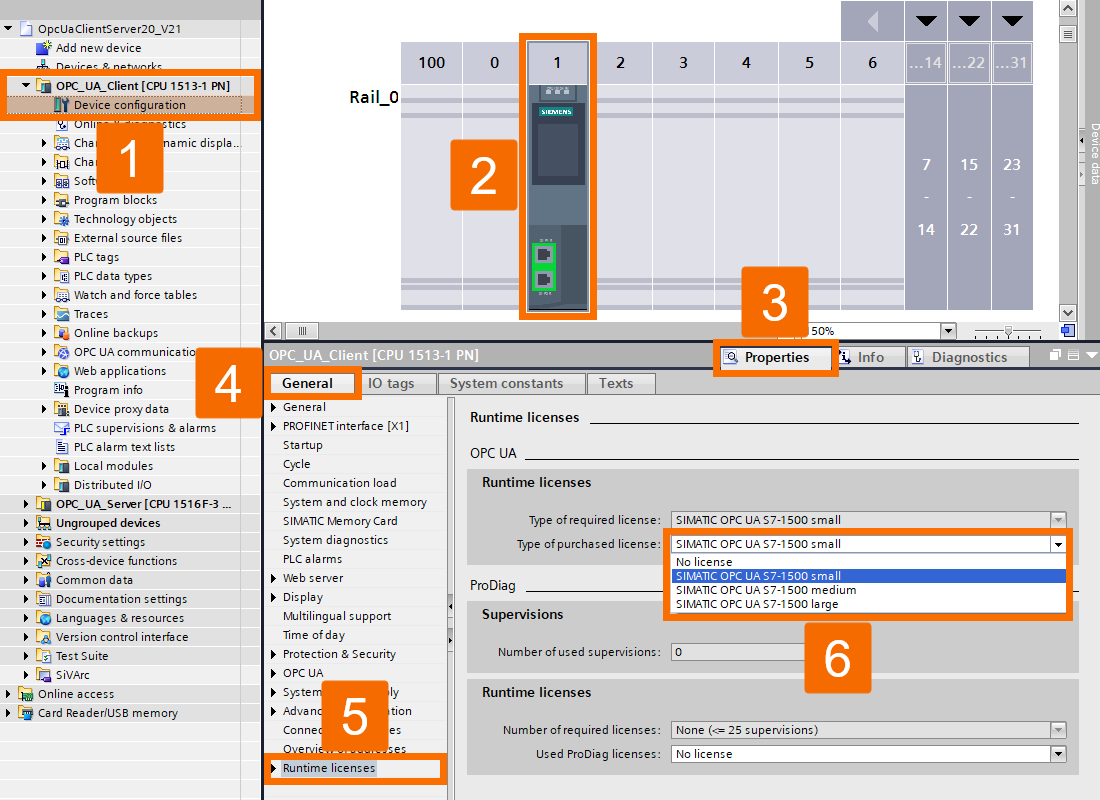The height and width of the screenshot is (800, 1100).
Task: Expand PROFINET interface [X1] properties section
Action: (274, 426)
